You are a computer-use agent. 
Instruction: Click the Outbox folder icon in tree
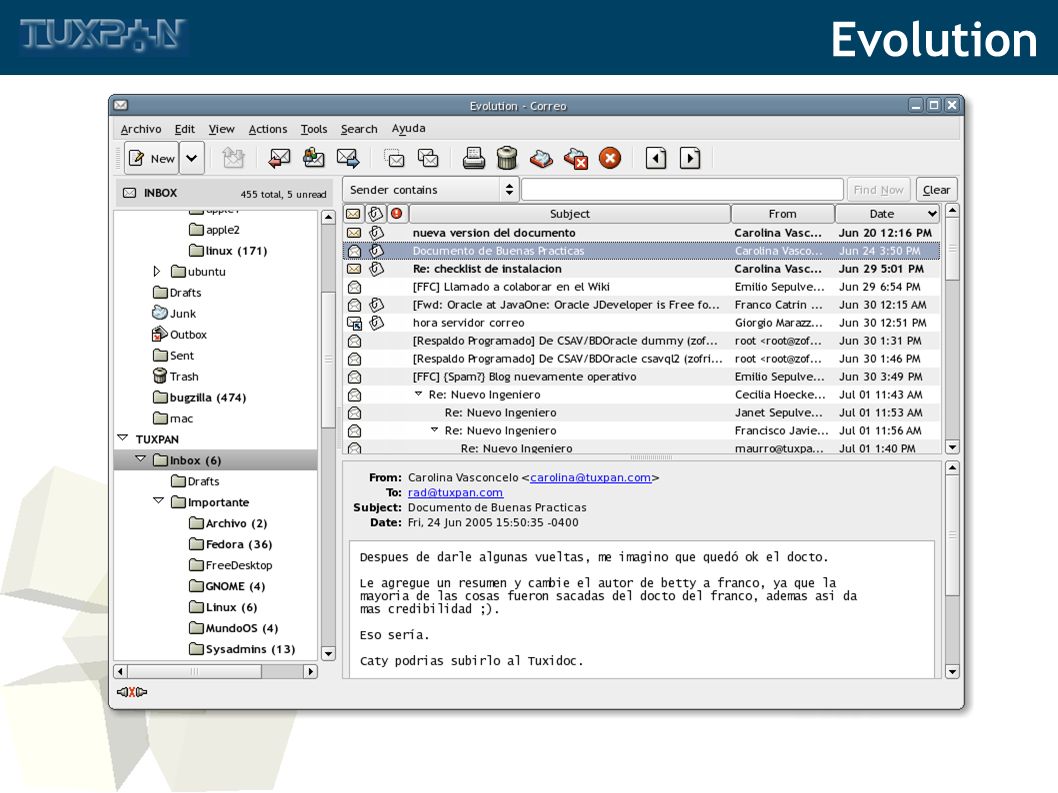click(160, 334)
